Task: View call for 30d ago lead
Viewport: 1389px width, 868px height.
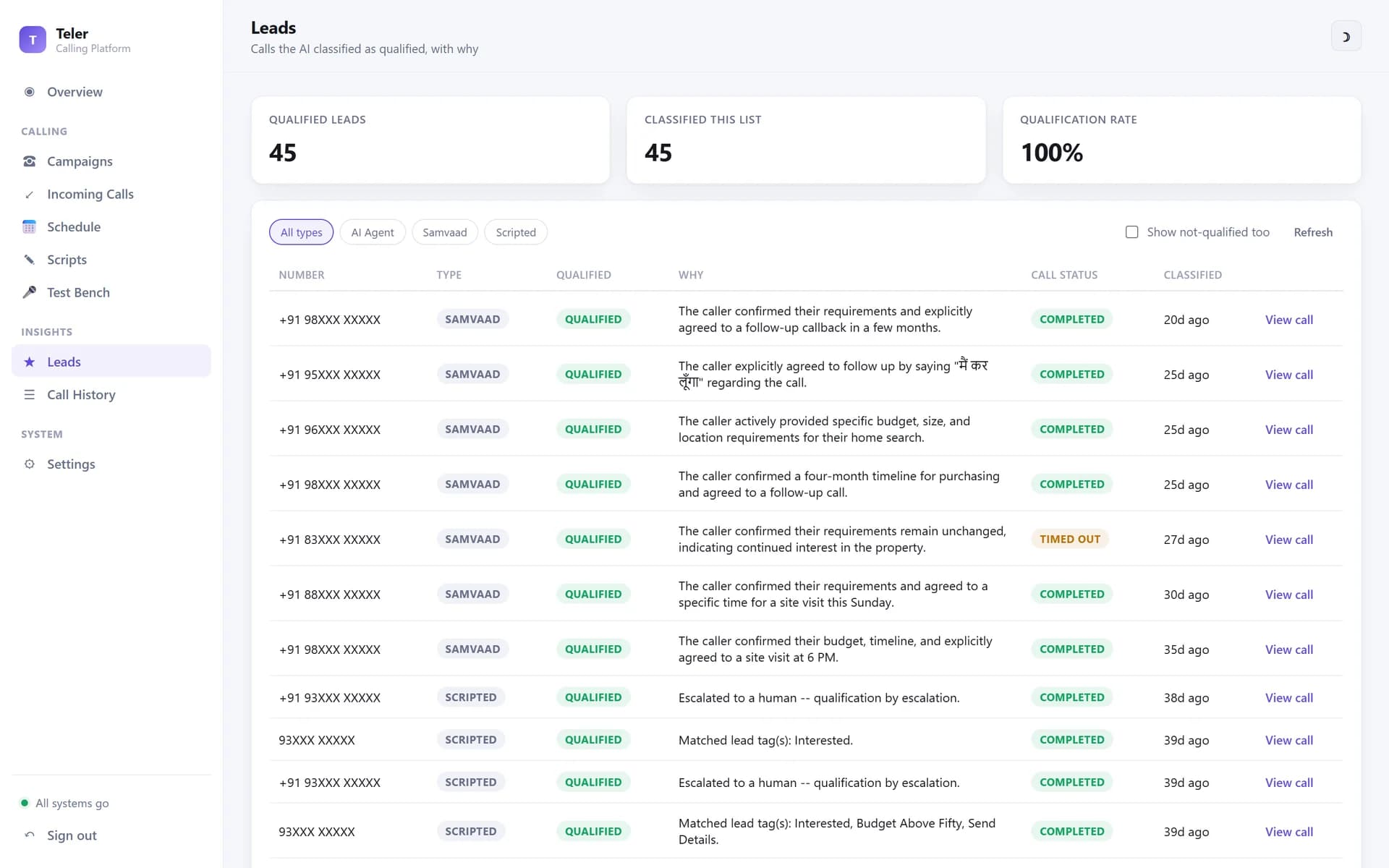Action: 1288,595
